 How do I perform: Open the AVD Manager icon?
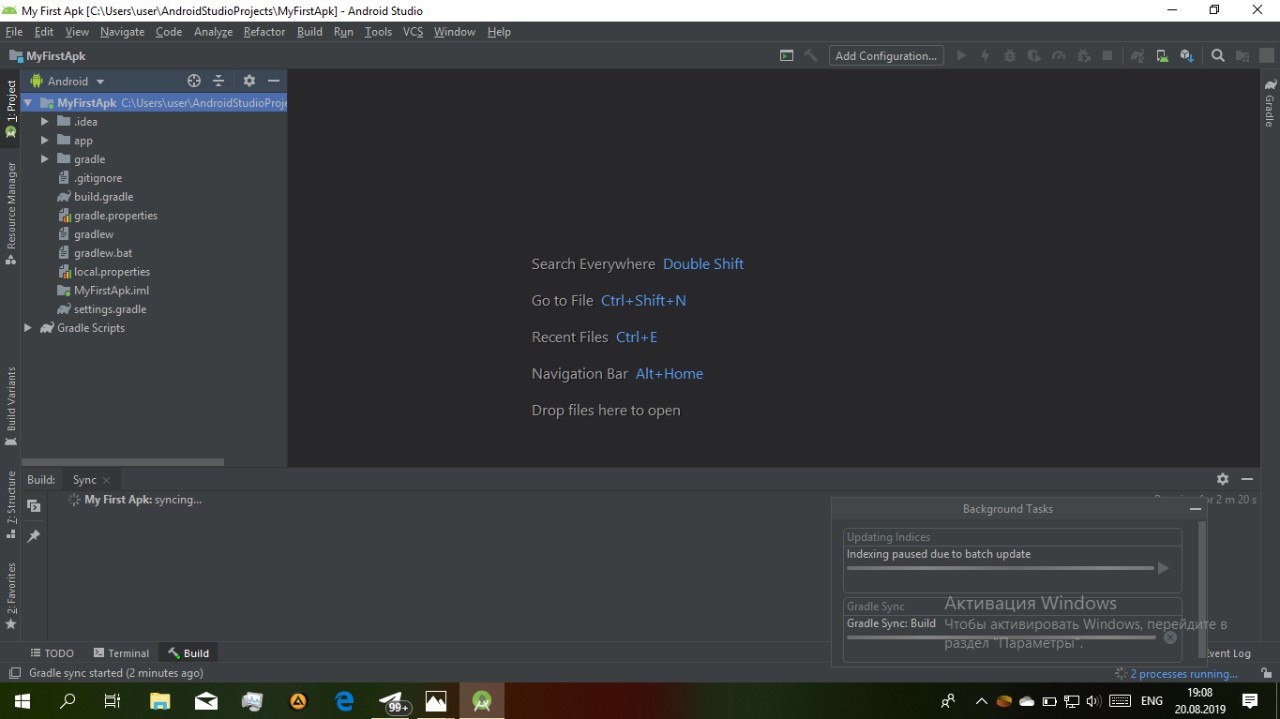(1162, 56)
